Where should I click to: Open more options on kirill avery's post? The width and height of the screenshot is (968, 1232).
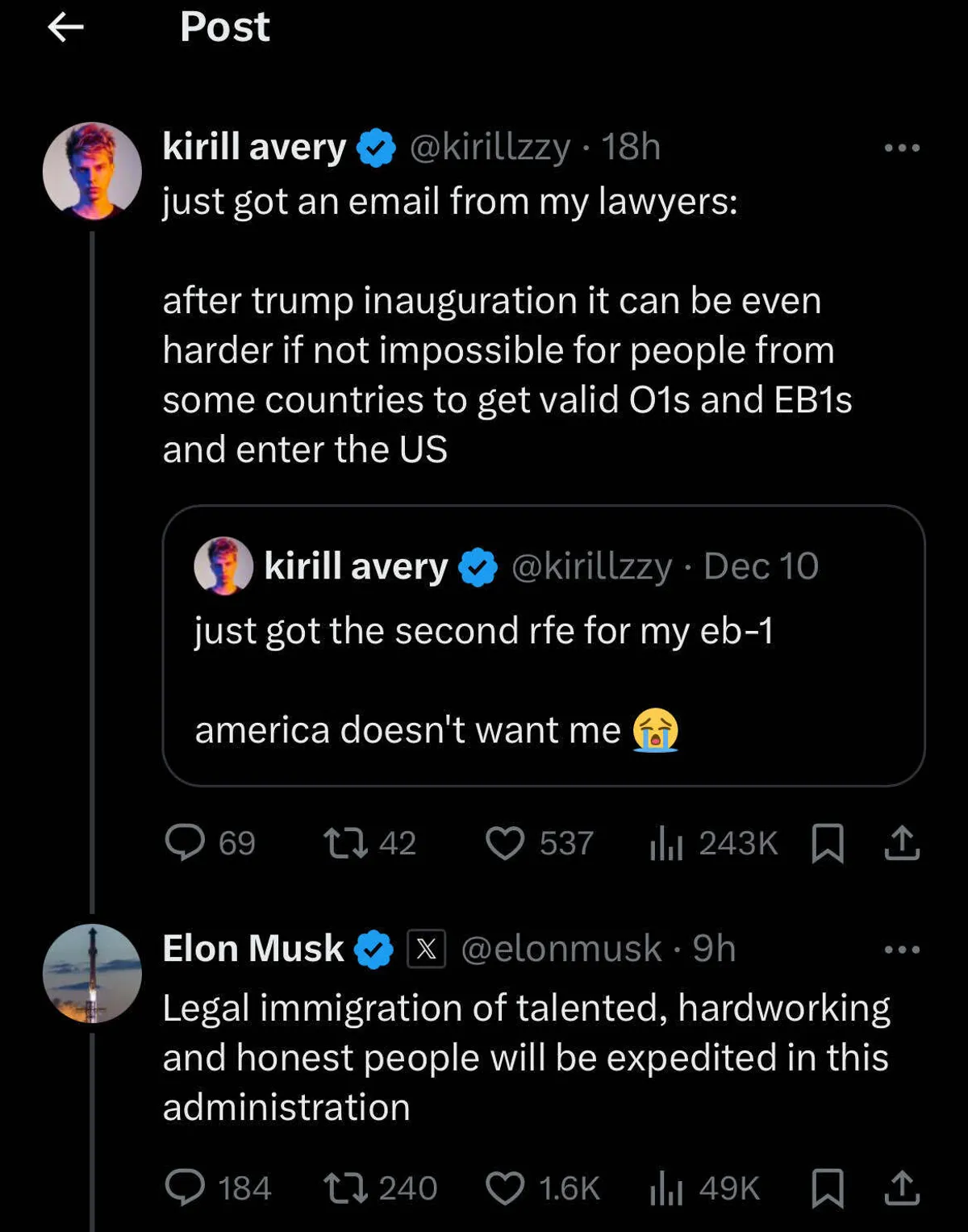tap(902, 148)
